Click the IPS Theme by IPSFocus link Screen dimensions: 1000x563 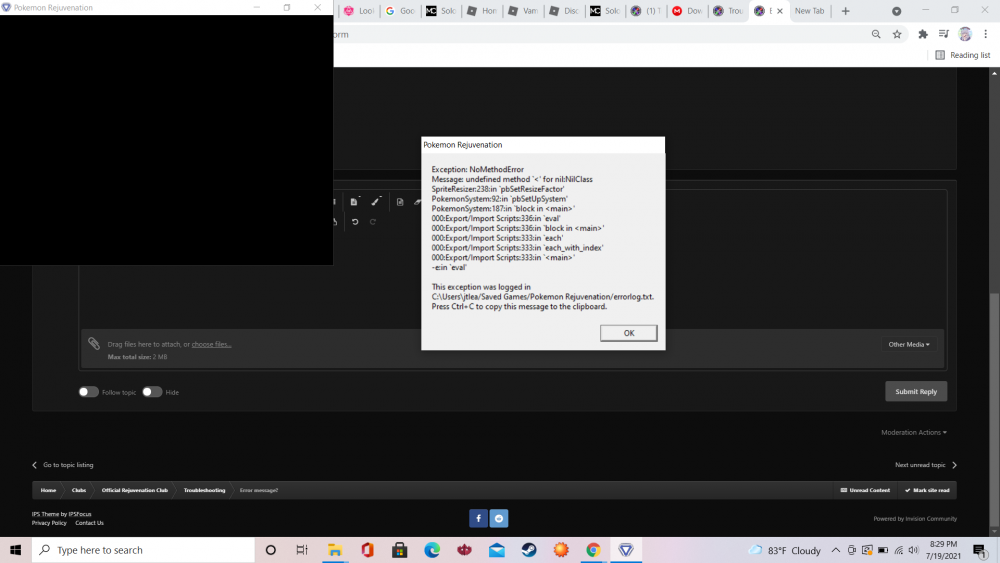[62, 514]
